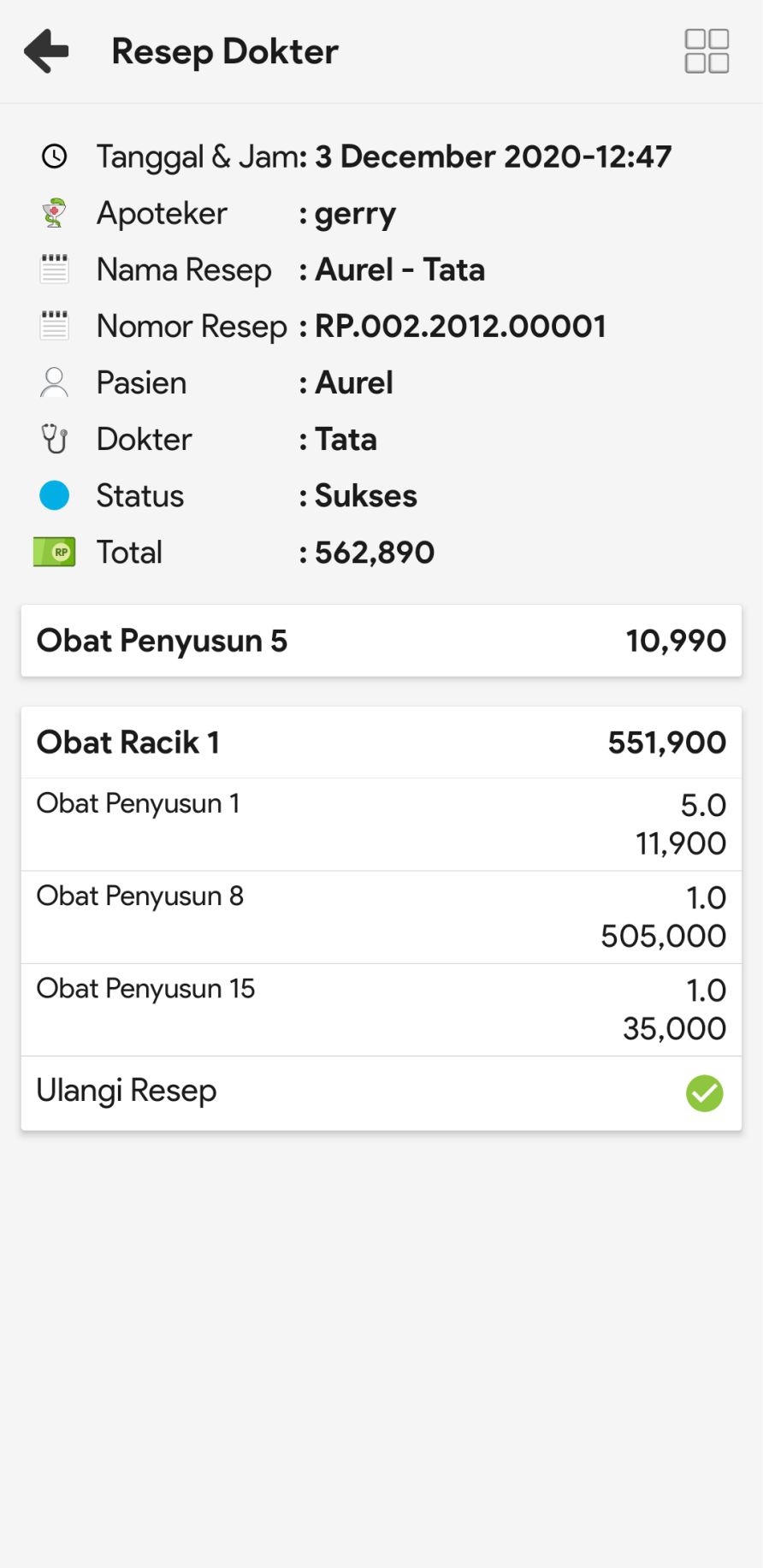The height and width of the screenshot is (1568, 763).
Task: Tap the Nama Resep notepad icon
Action: [55, 269]
